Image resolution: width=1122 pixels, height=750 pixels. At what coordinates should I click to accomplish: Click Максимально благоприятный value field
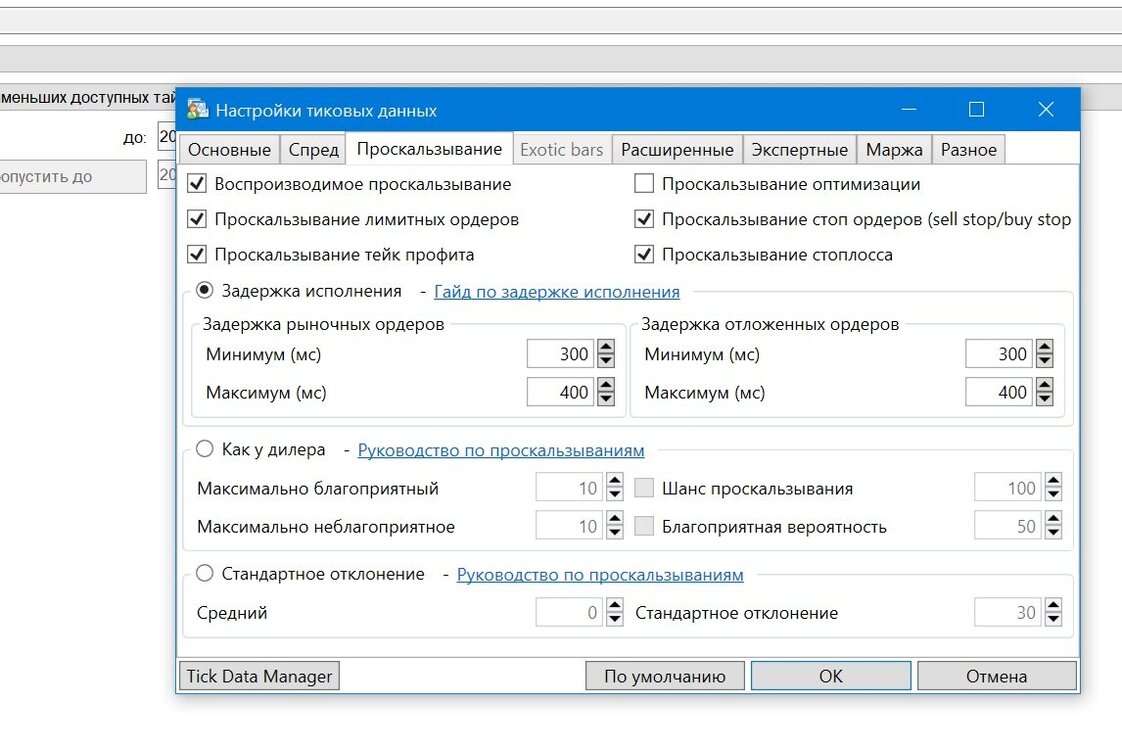(569, 488)
